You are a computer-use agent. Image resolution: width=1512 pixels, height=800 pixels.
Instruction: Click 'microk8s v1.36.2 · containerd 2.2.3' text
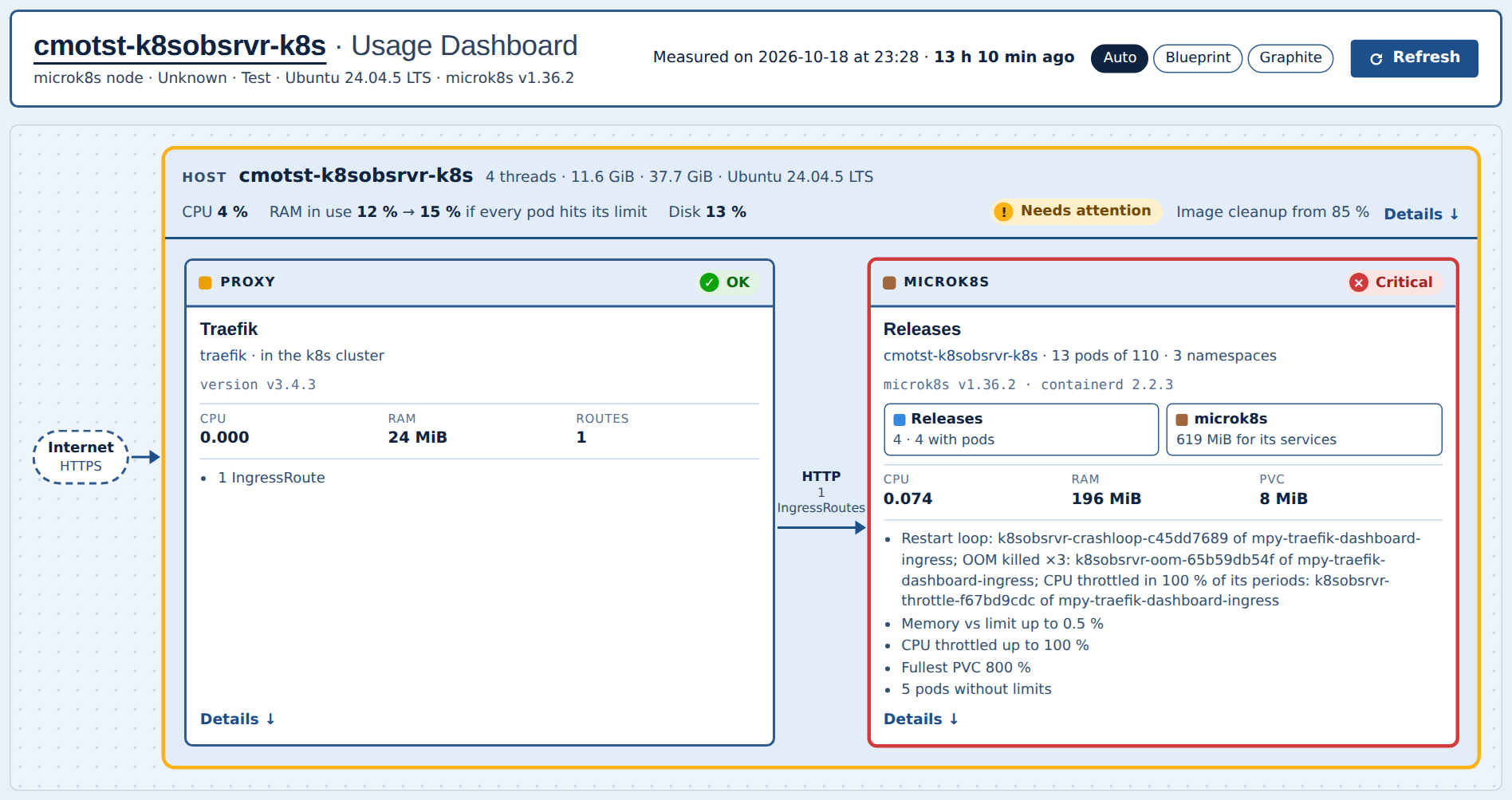click(1028, 384)
